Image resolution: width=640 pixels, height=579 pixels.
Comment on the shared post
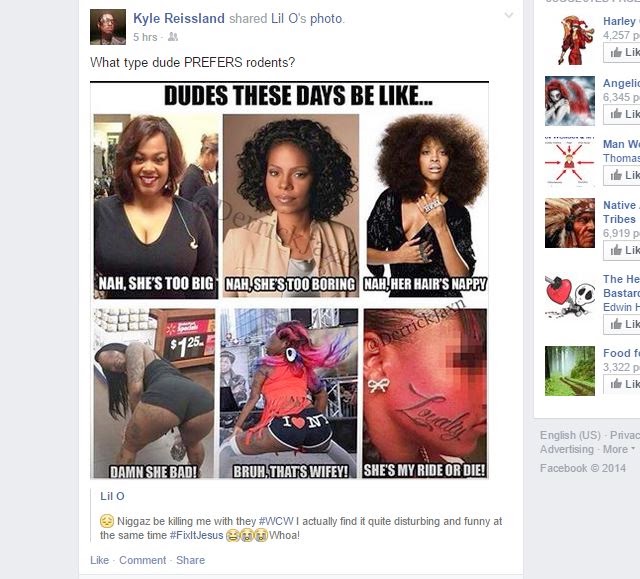click(142, 560)
